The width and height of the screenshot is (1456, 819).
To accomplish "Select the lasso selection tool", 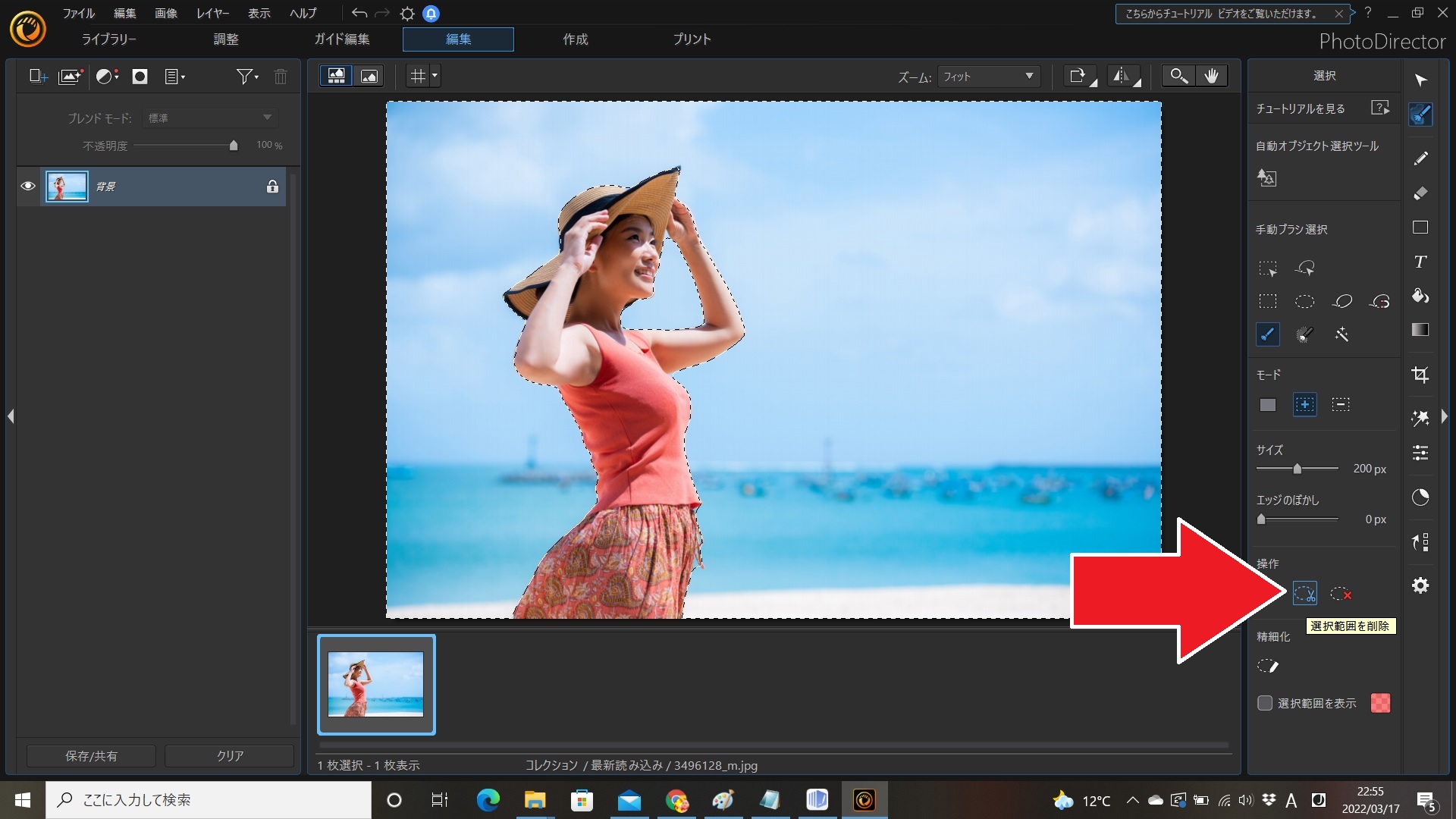I will tap(1341, 301).
